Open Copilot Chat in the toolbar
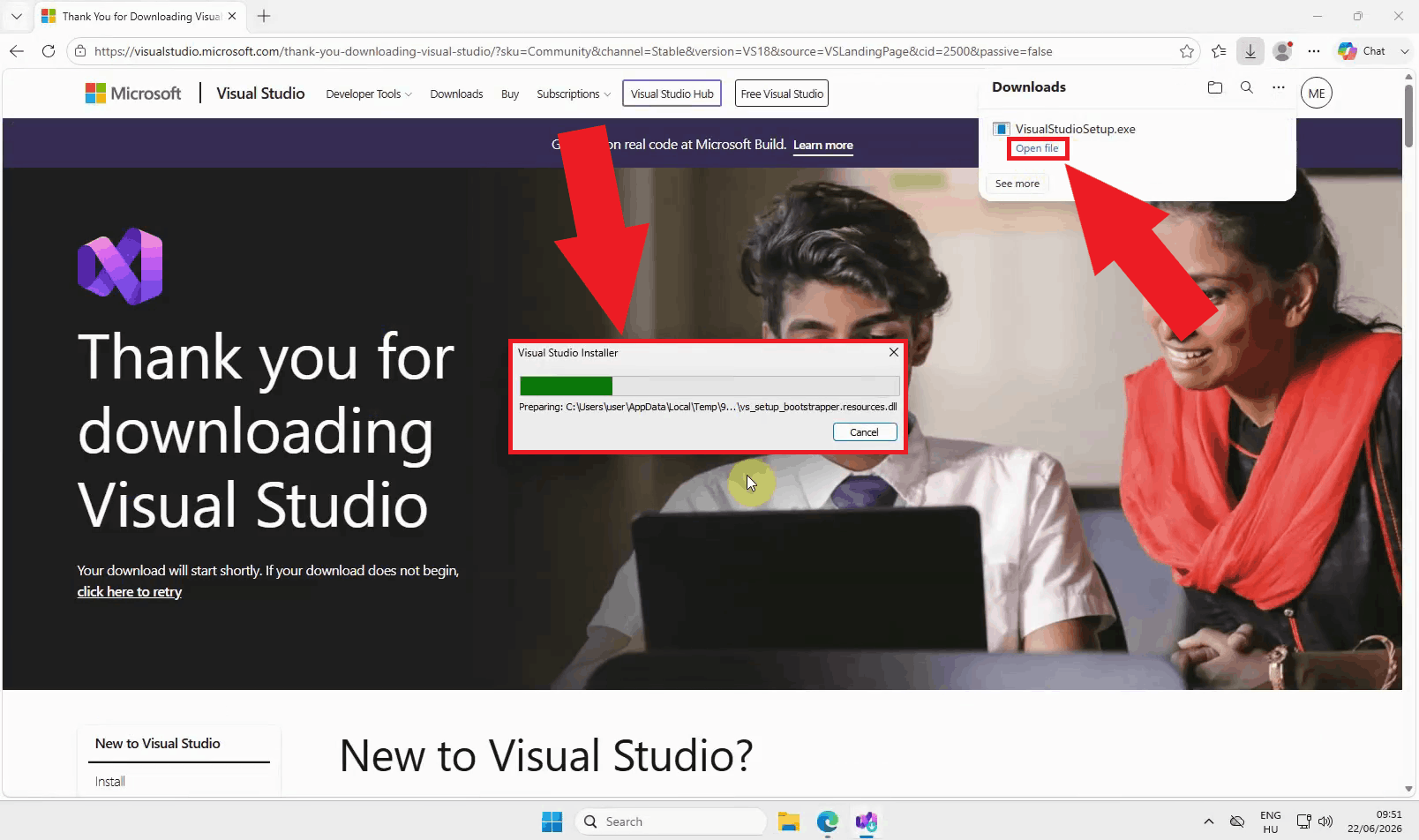 (1361, 51)
